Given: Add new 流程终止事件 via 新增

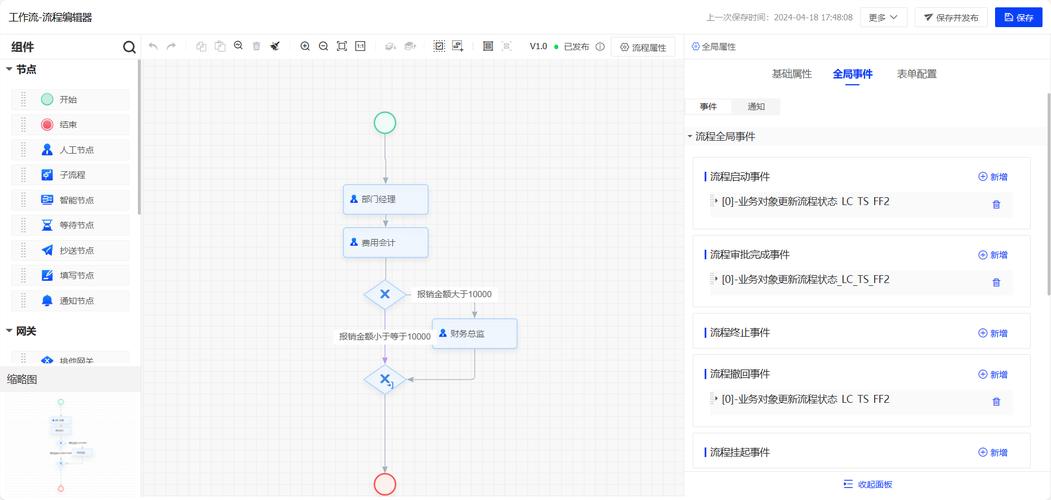Looking at the screenshot, I should 993,333.
